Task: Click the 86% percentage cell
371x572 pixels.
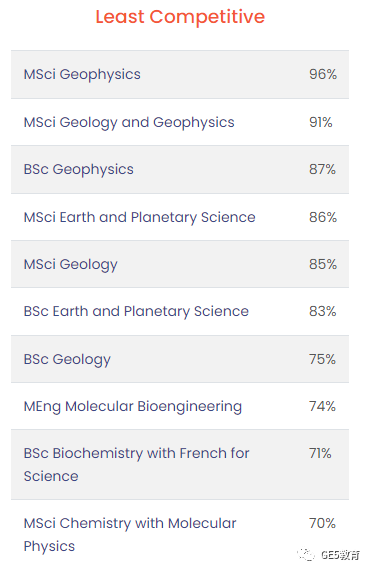Action: [x=323, y=217]
